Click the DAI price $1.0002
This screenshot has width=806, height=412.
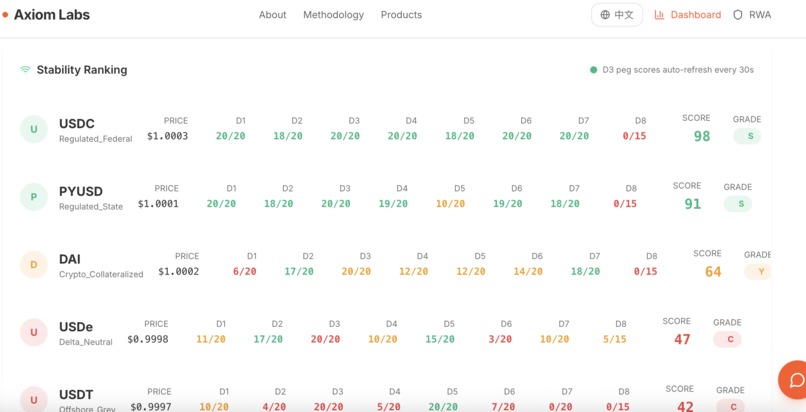coord(179,272)
